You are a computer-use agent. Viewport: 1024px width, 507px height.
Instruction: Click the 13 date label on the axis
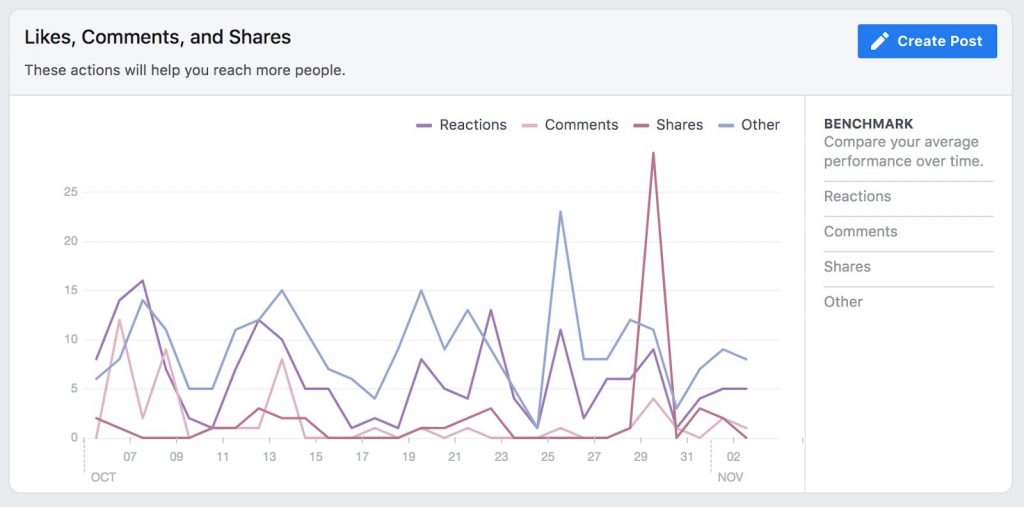pos(269,457)
